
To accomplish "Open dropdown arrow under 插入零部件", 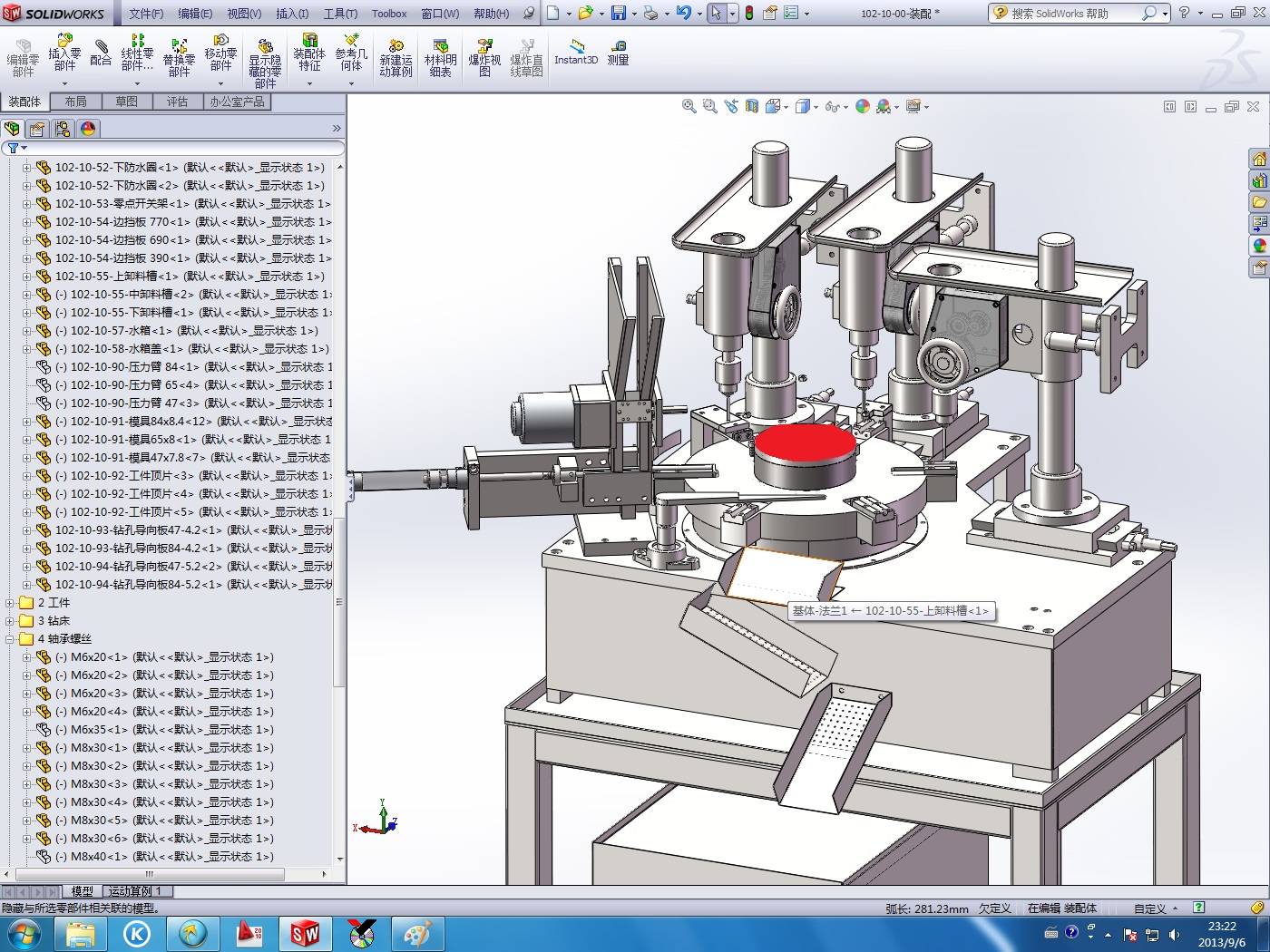I will coord(64,83).
